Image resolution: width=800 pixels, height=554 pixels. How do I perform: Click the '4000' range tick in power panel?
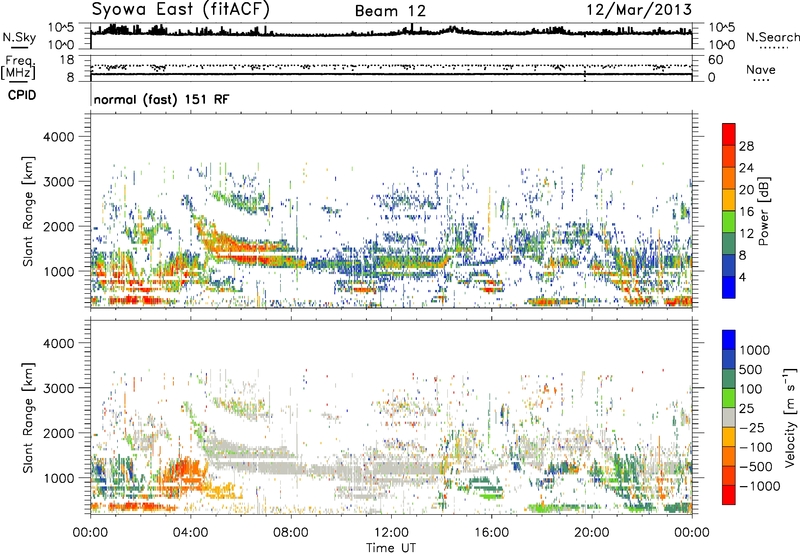pyautogui.click(x=59, y=137)
